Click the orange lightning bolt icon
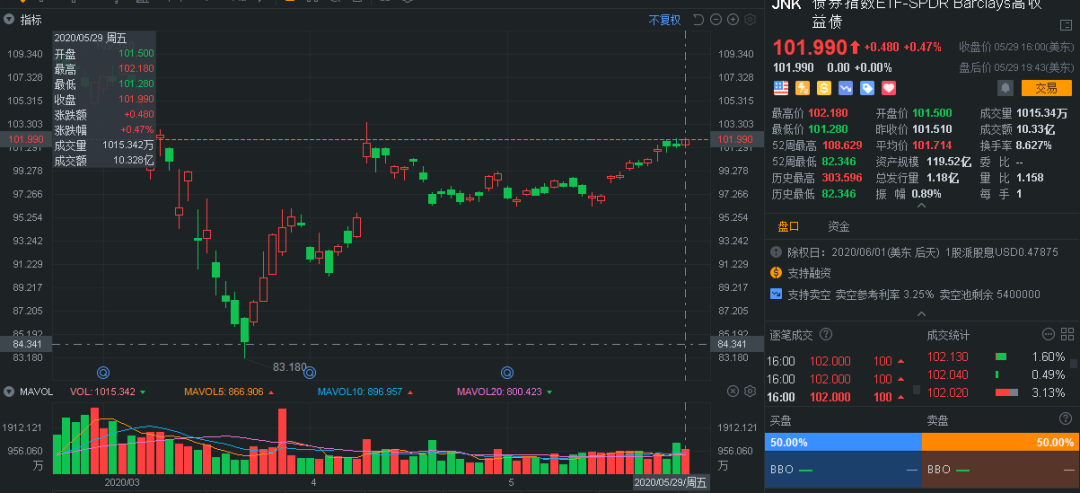Image resolution: width=1080 pixels, height=493 pixels. pyautogui.click(x=802, y=88)
